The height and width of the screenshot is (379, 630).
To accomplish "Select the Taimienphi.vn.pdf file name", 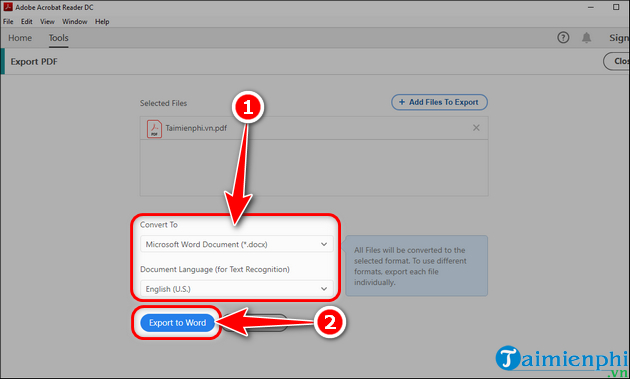I will 196,128.
